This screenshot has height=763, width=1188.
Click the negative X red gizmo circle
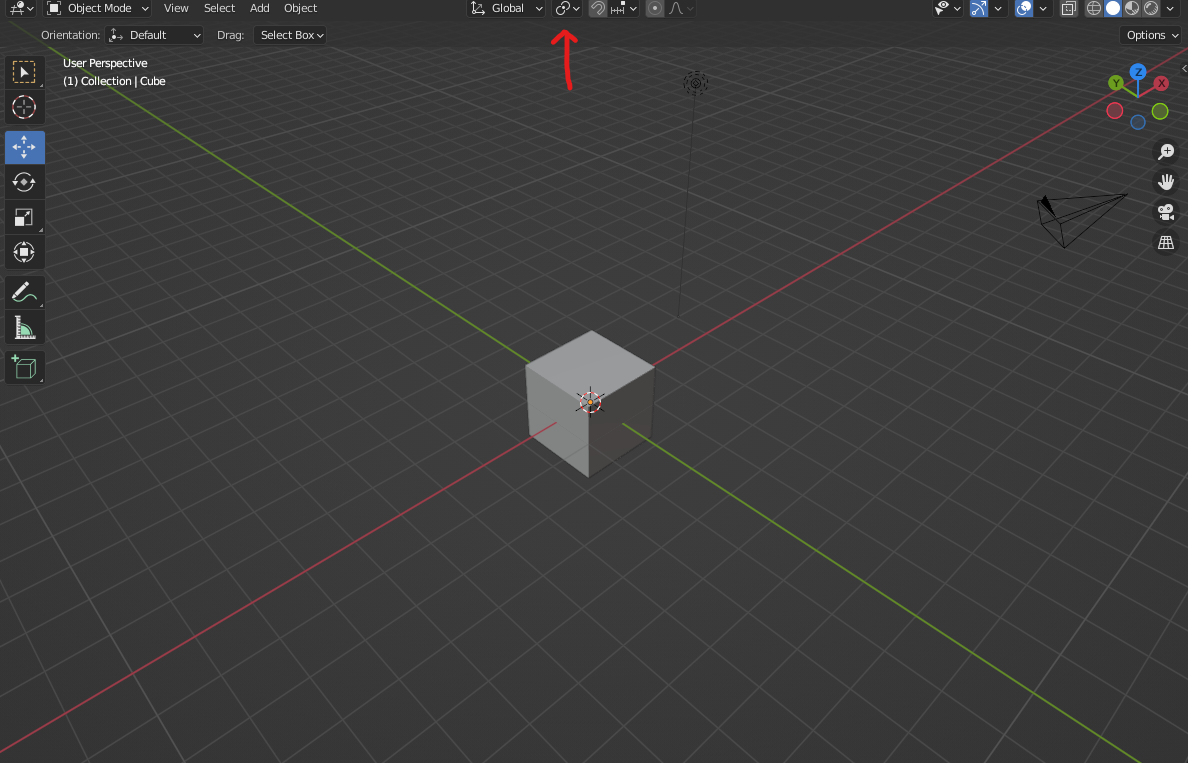1115,111
